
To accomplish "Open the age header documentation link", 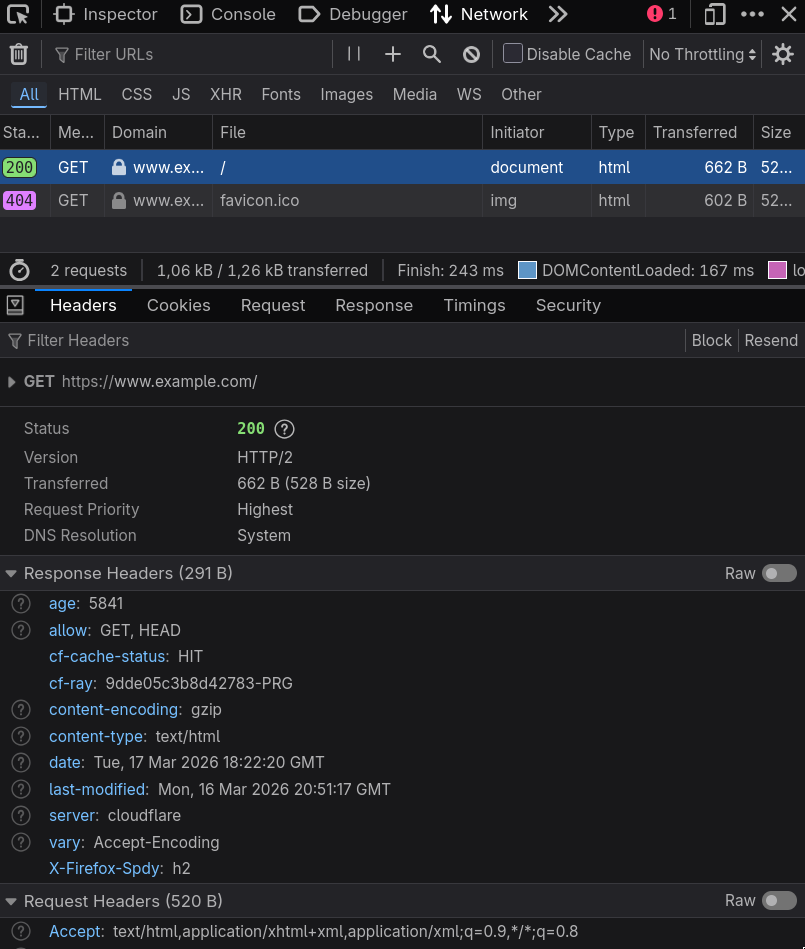I will point(20,603).
